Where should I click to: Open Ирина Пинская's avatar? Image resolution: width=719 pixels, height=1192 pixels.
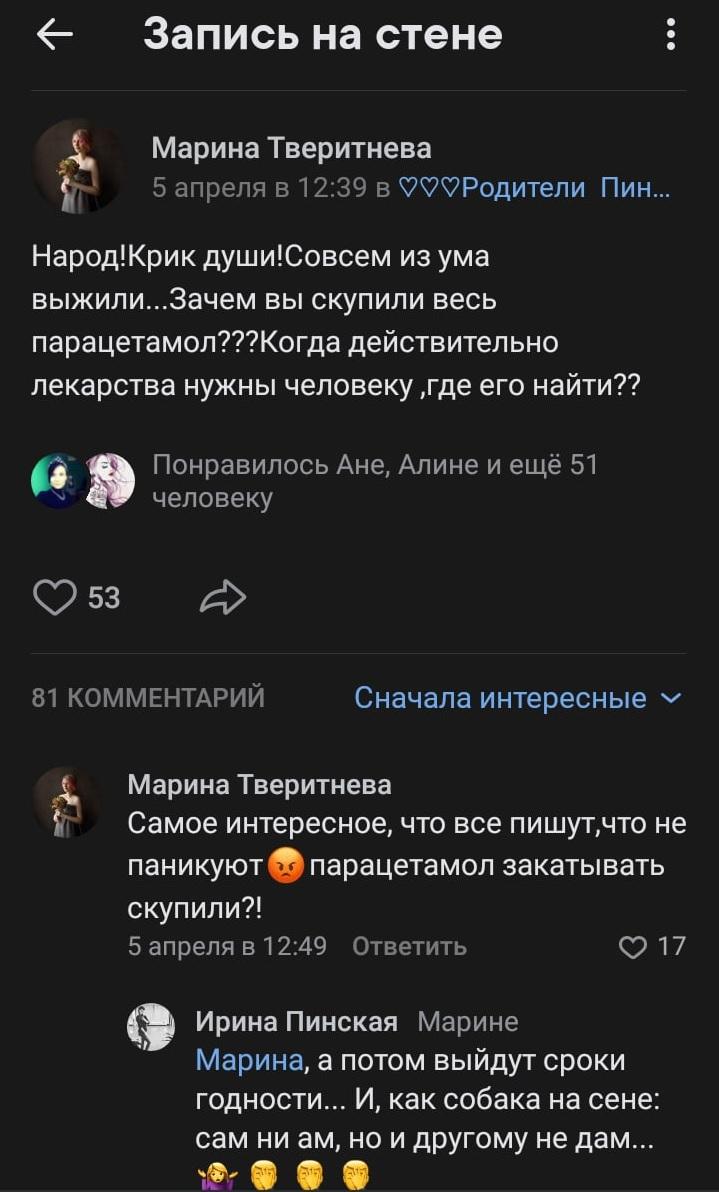151,1027
